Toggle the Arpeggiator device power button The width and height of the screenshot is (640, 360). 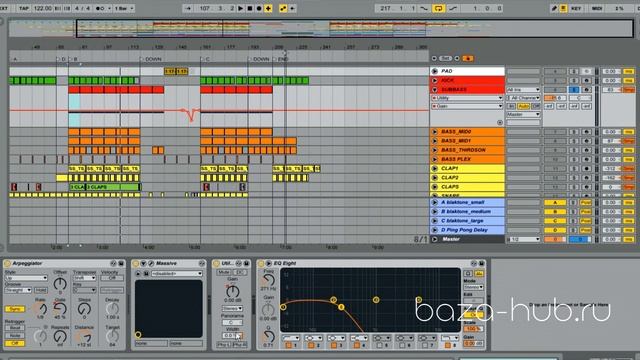pyautogui.click(x=7, y=264)
